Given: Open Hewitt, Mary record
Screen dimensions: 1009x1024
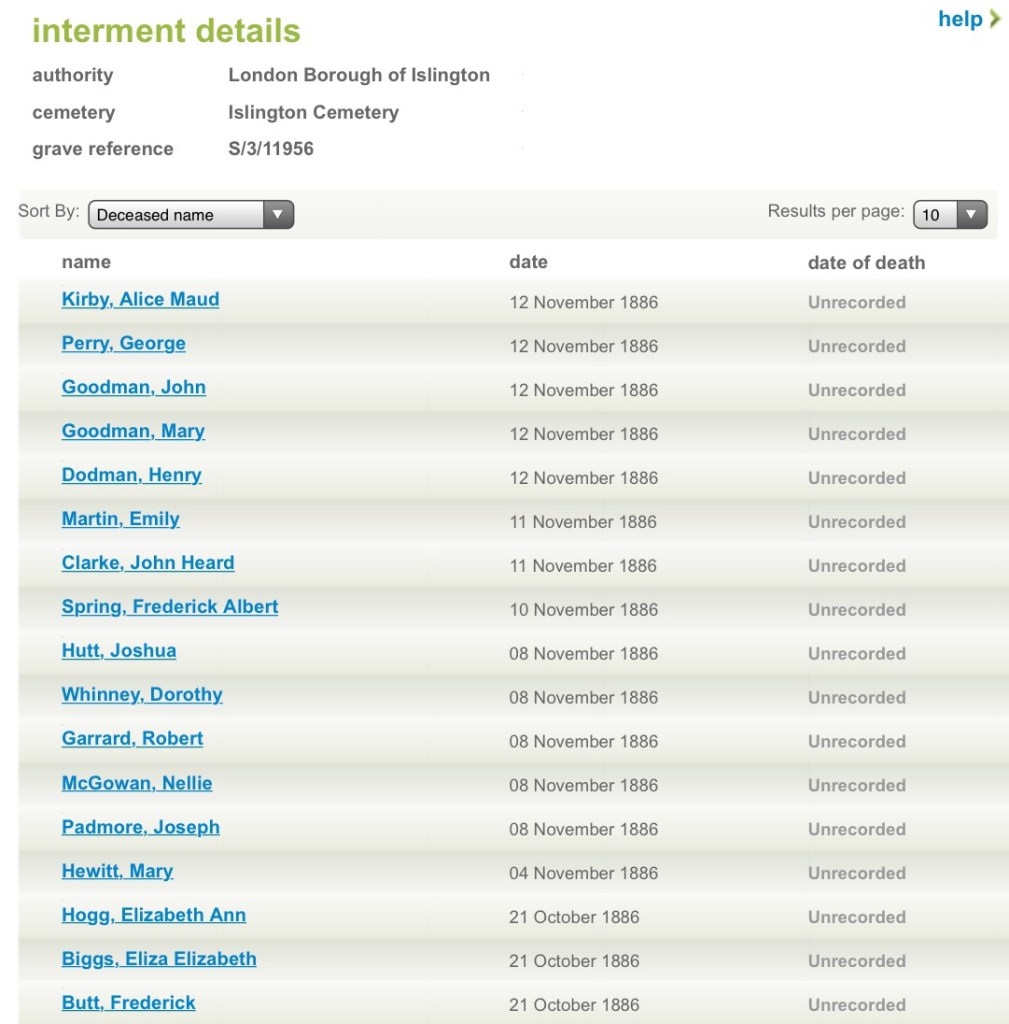Looking at the screenshot, I should click(117, 871).
